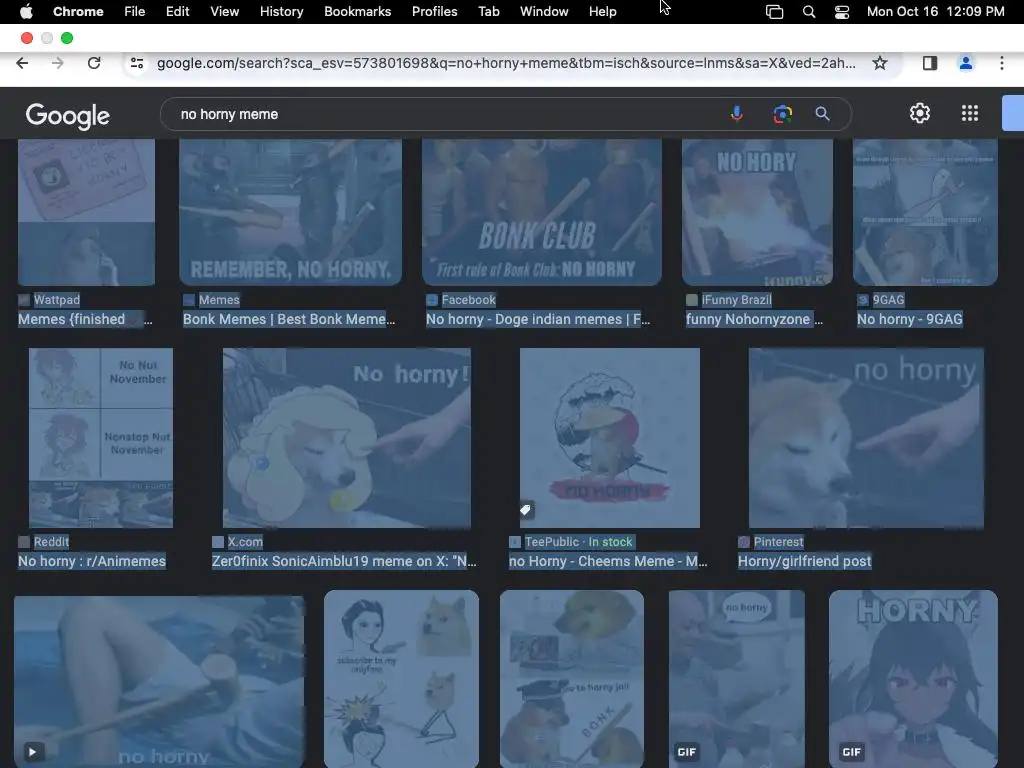This screenshot has height=768, width=1024.
Task: Open the Chrome profile avatar
Action: [x=966, y=63]
